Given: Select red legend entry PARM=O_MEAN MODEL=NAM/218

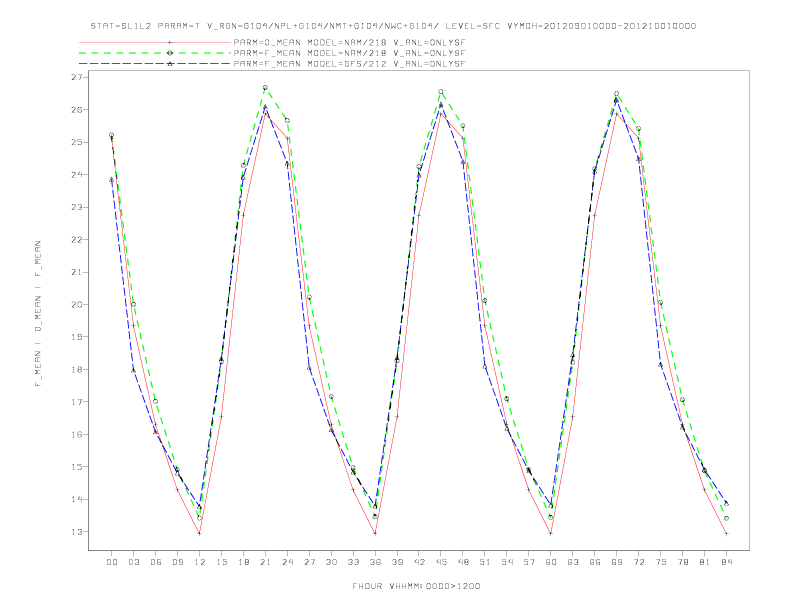Looking at the screenshot, I should [x=349, y=42].
